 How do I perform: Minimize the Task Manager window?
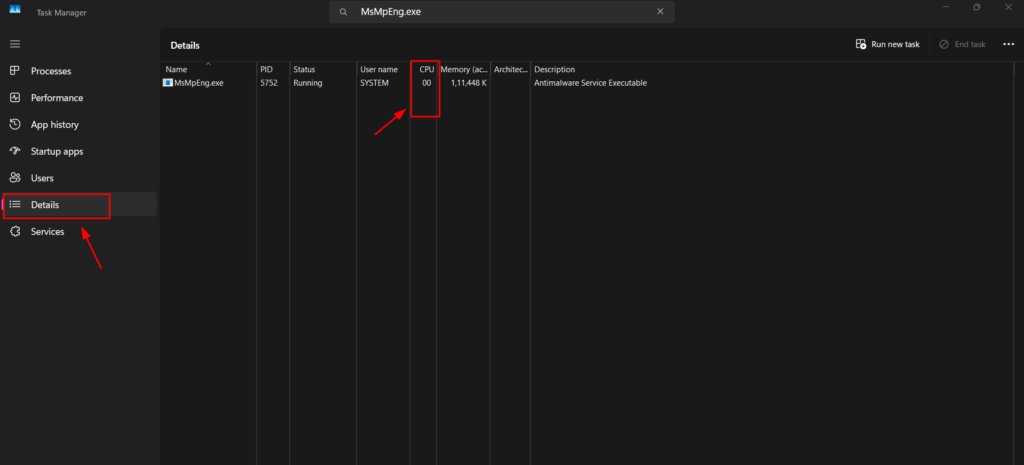(946, 7)
